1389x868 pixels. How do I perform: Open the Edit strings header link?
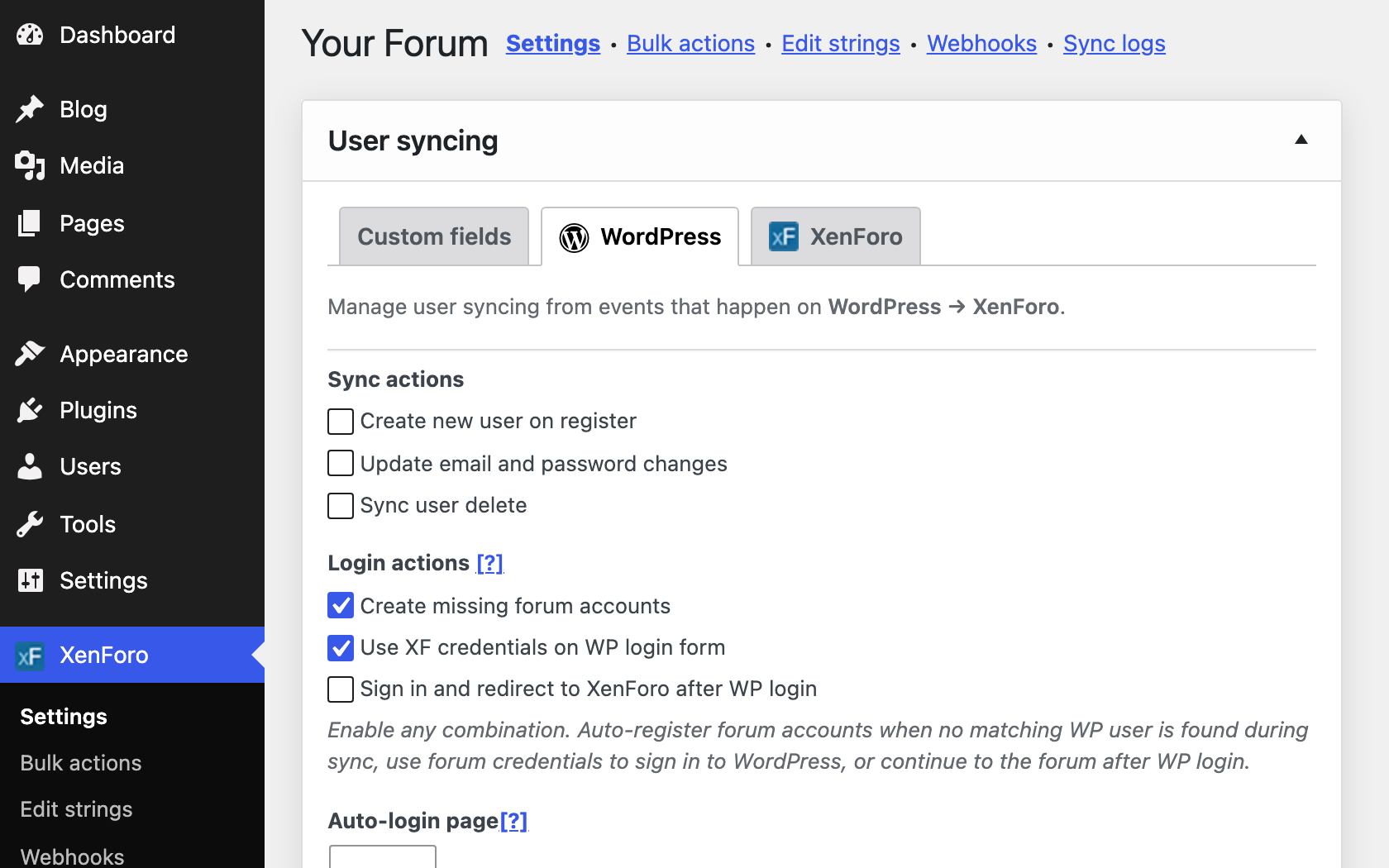coord(841,43)
